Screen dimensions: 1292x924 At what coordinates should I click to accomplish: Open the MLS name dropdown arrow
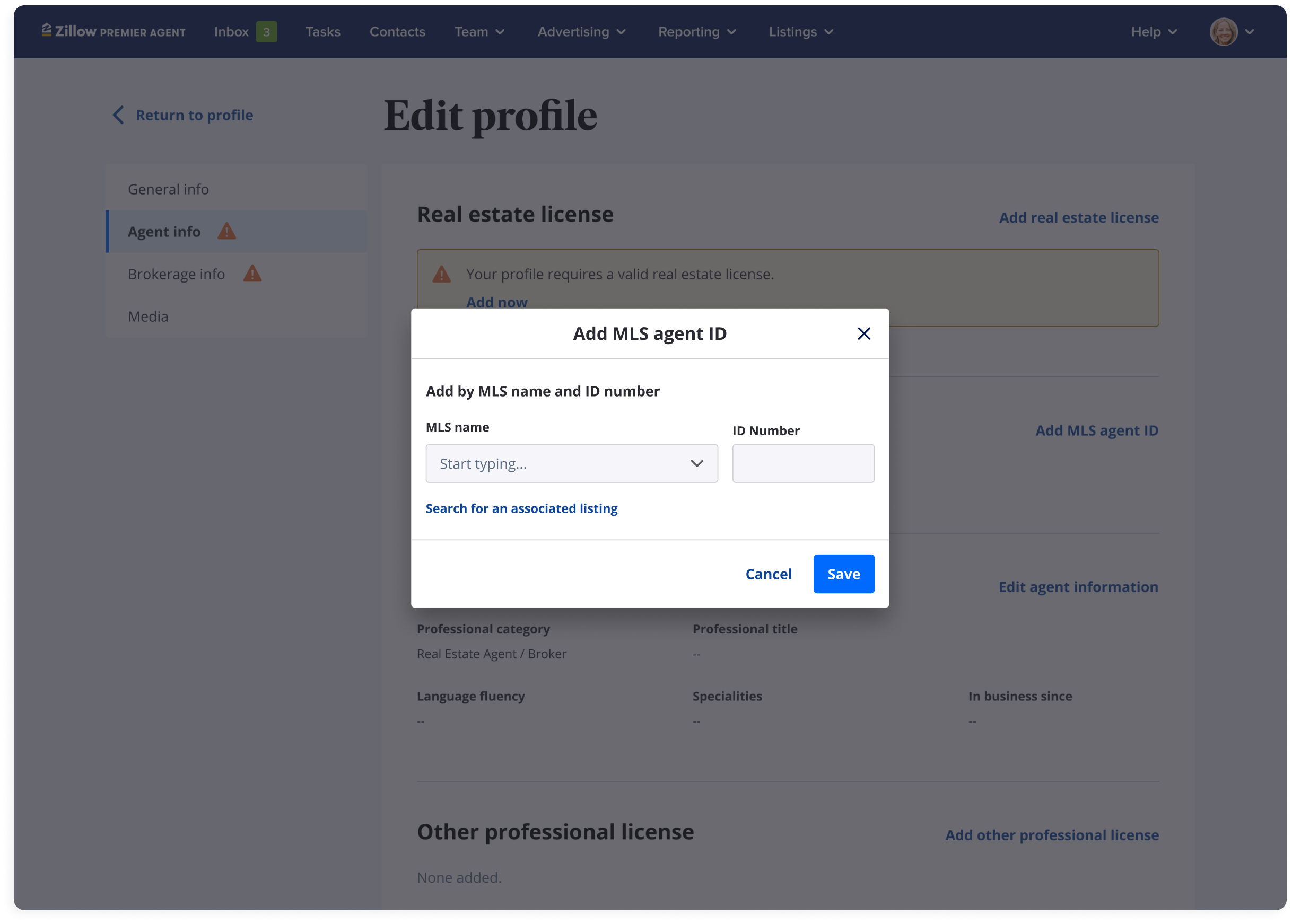[x=696, y=463]
